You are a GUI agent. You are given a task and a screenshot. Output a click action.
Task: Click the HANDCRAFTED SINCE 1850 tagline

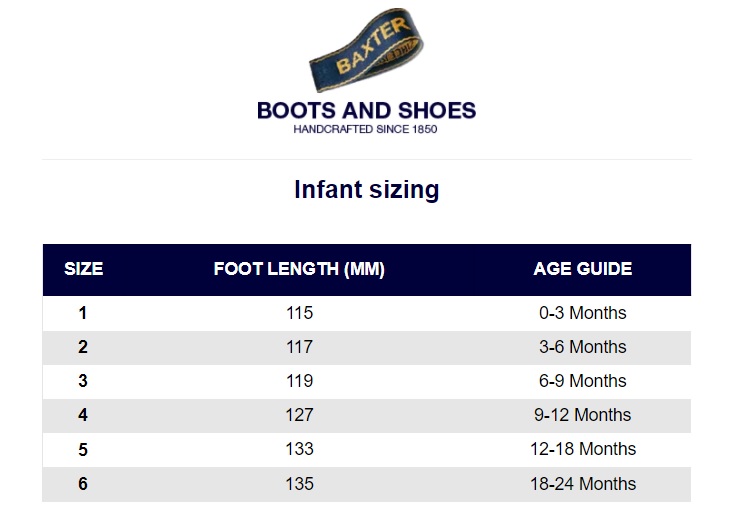click(x=365, y=129)
